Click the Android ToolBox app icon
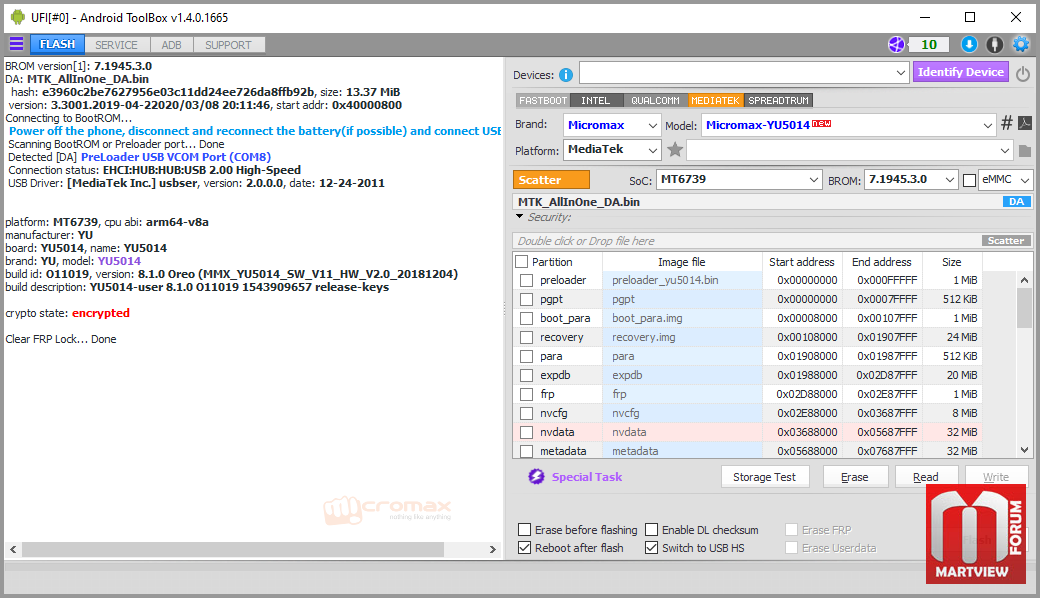This screenshot has height=598, width=1040. (17, 17)
